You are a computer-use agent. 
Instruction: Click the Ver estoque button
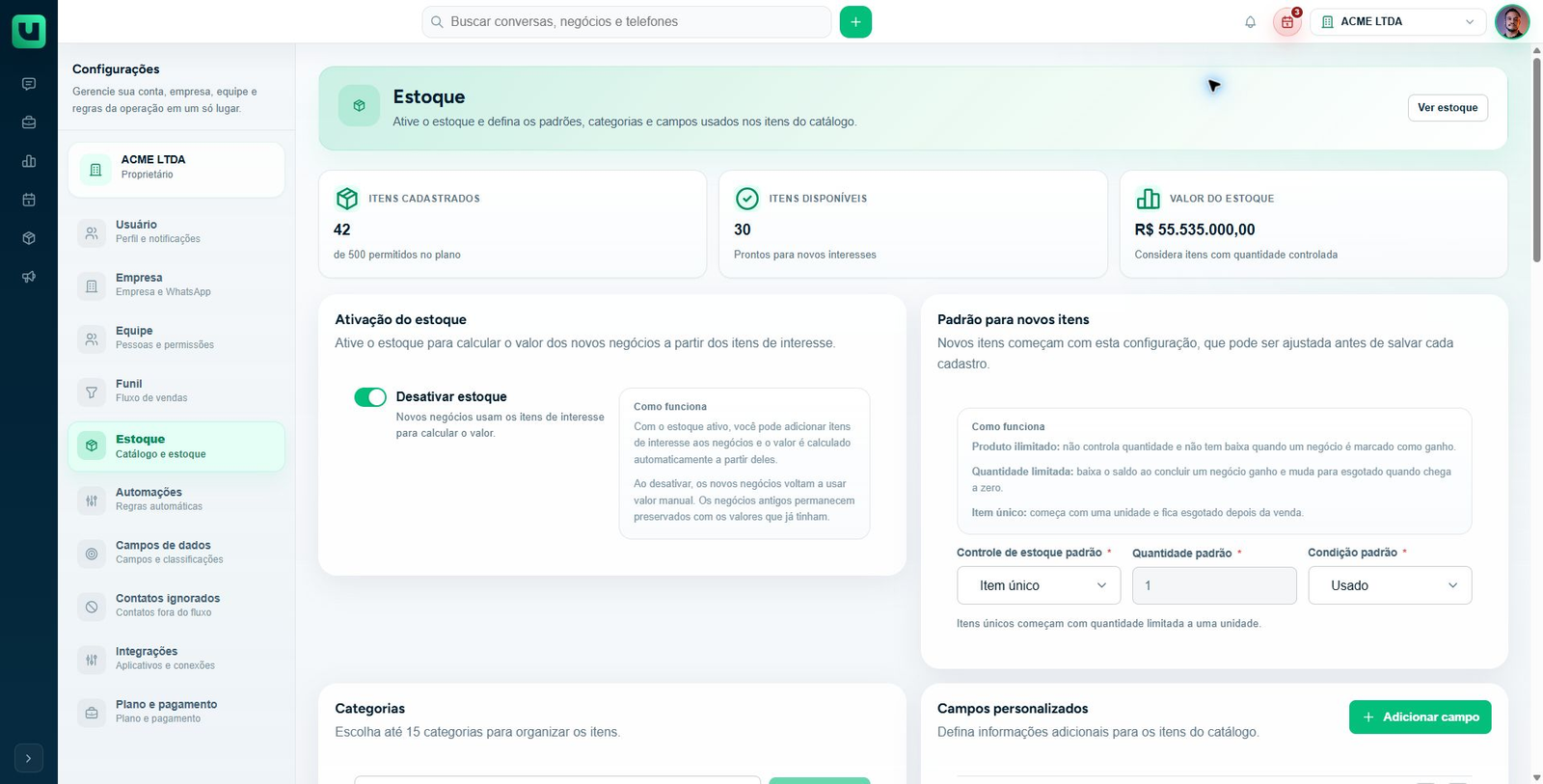1448,108
